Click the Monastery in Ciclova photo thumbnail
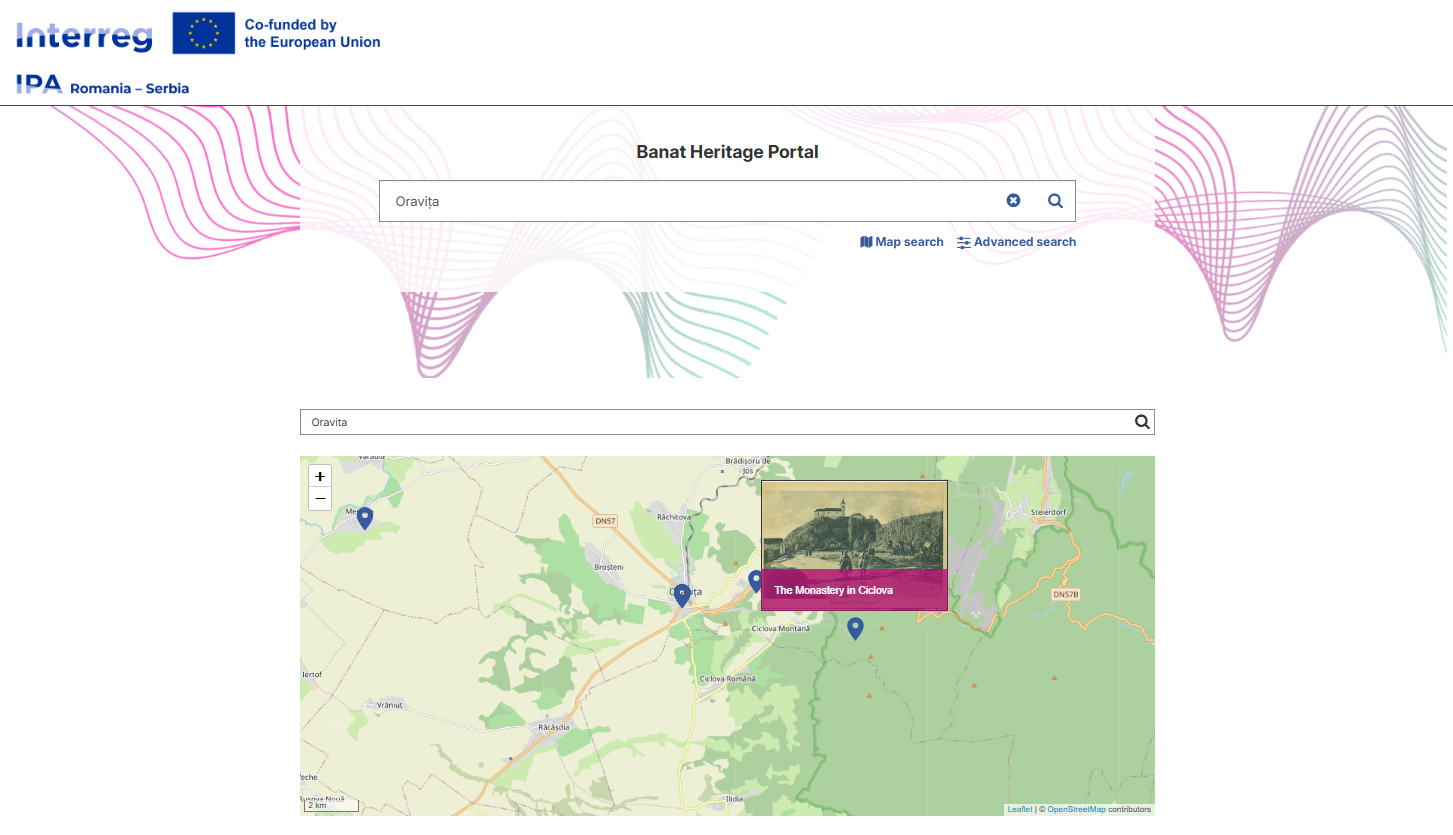The width and height of the screenshot is (1453, 835). coord(854,525)
